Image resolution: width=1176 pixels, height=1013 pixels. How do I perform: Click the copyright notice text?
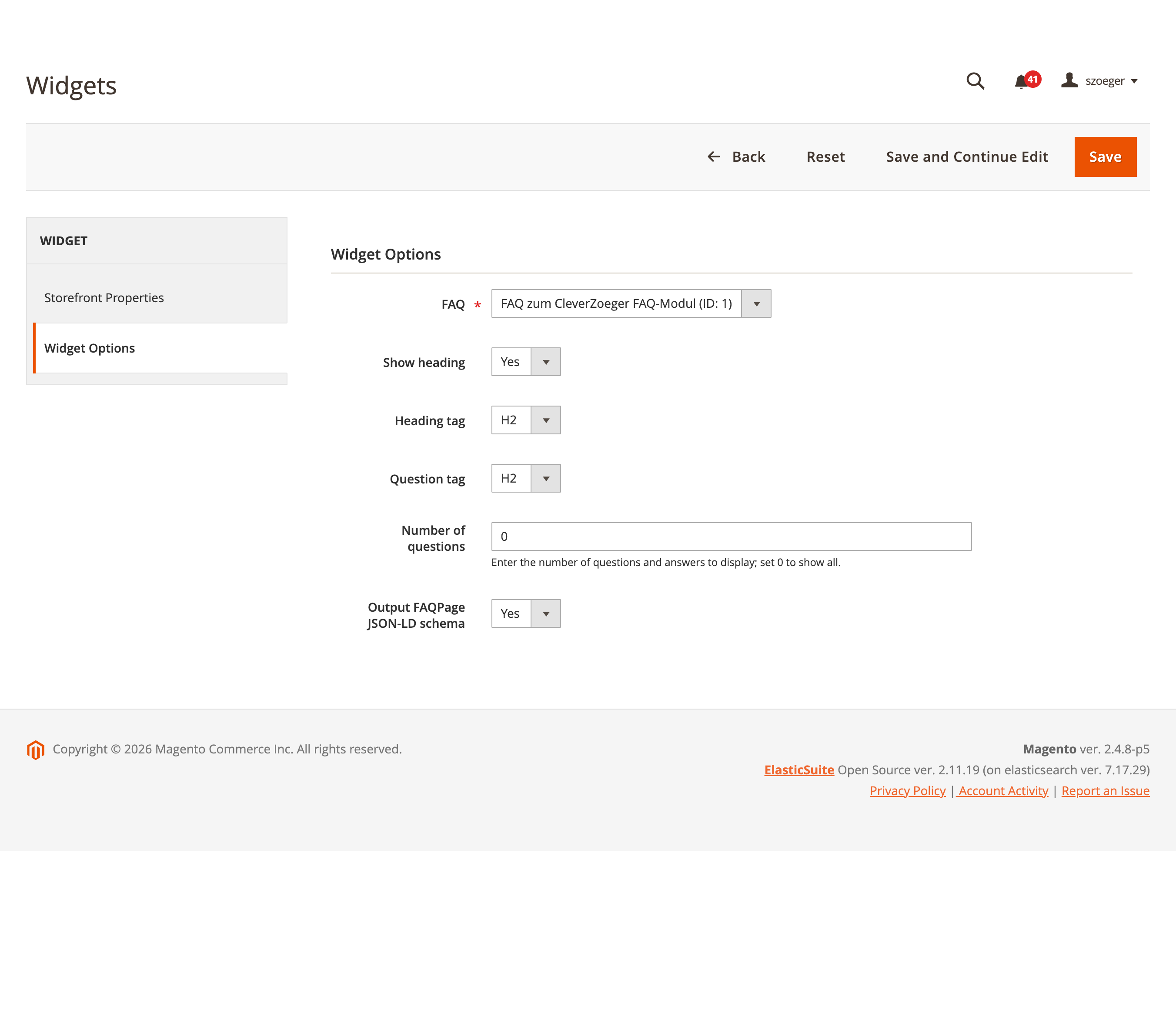227,749
